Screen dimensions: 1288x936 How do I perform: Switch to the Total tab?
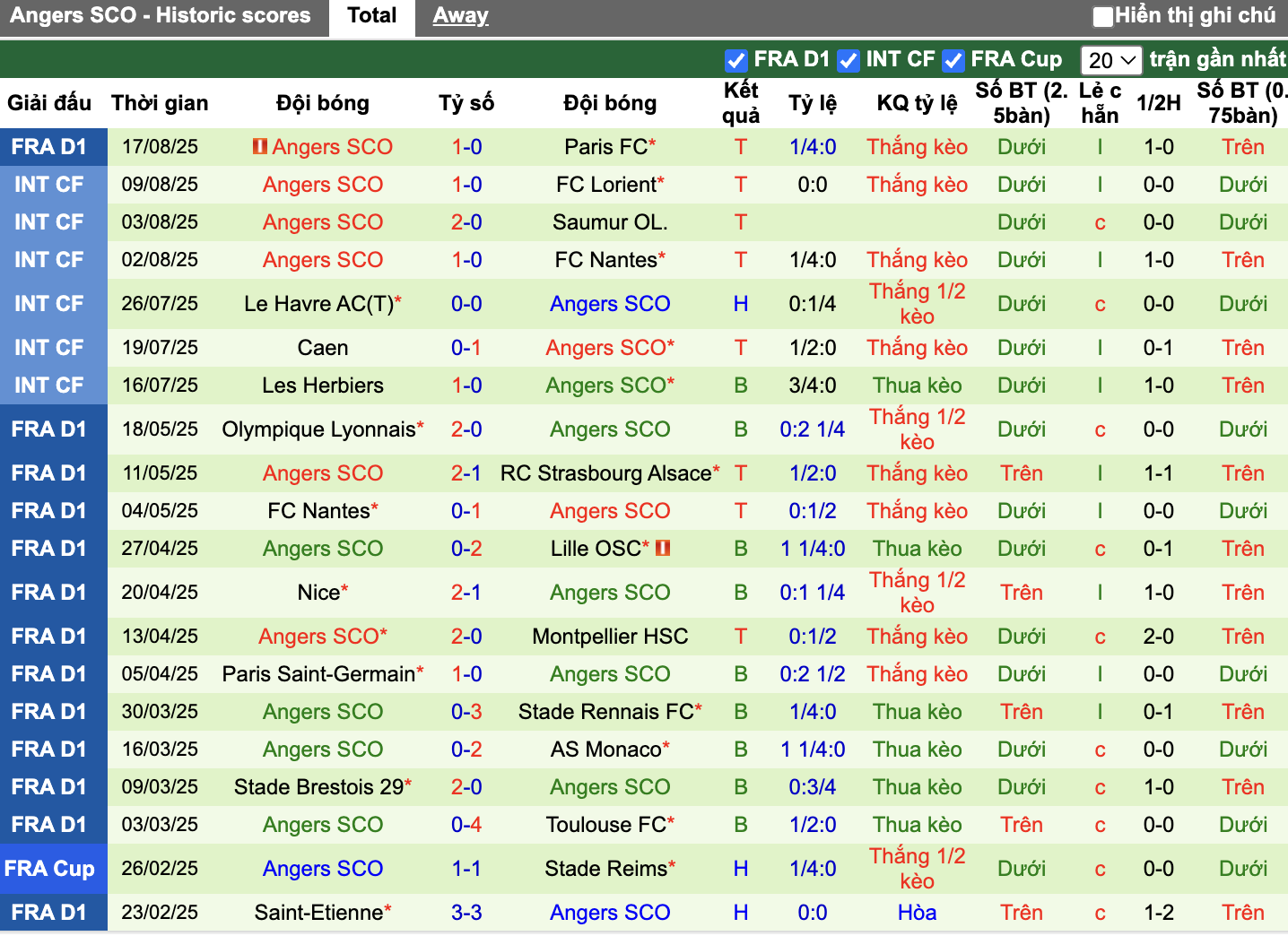click(371, 16)
